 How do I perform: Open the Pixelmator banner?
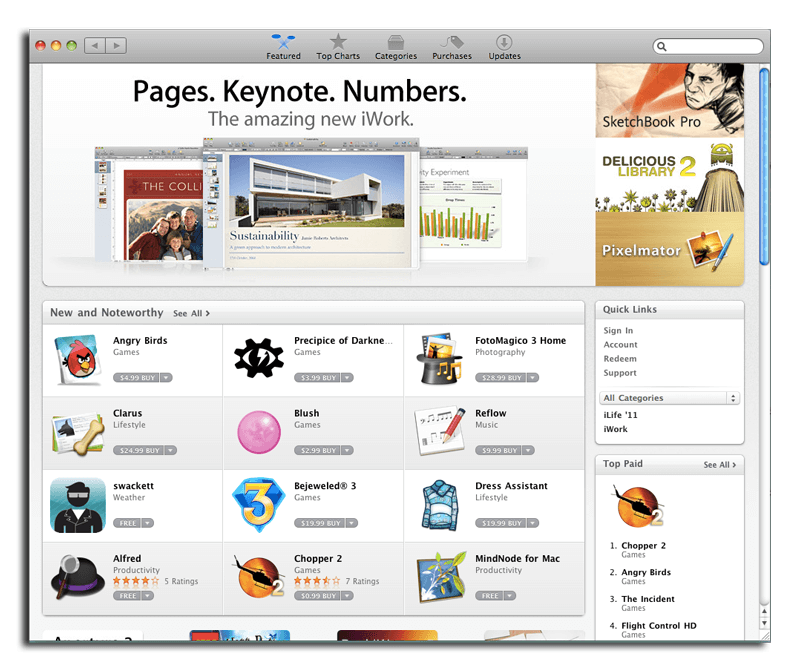670,249
